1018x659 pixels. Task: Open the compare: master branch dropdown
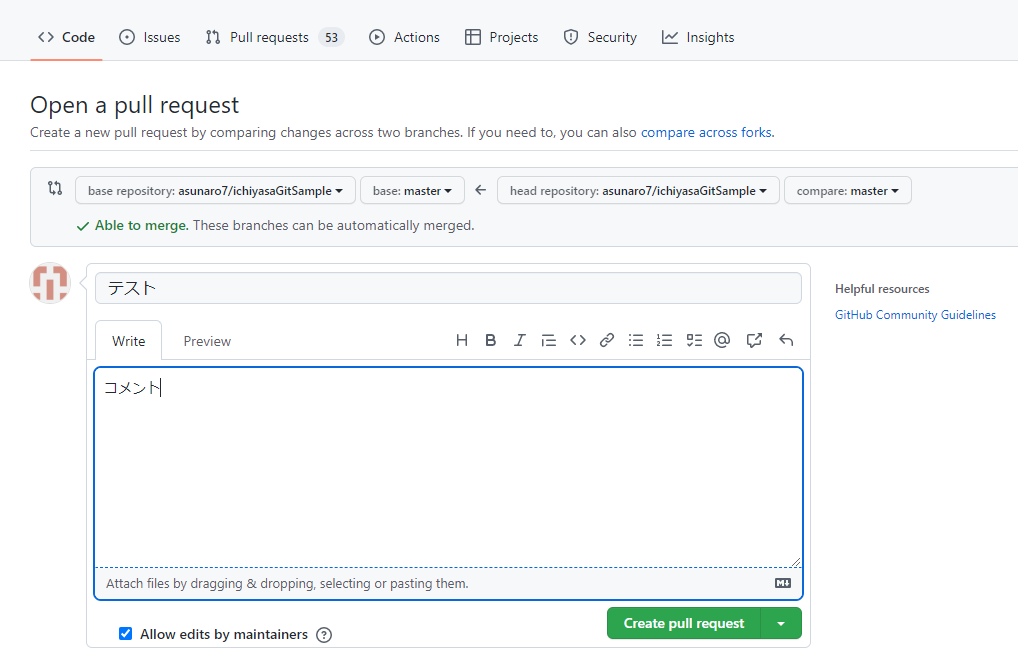(847, 191)
